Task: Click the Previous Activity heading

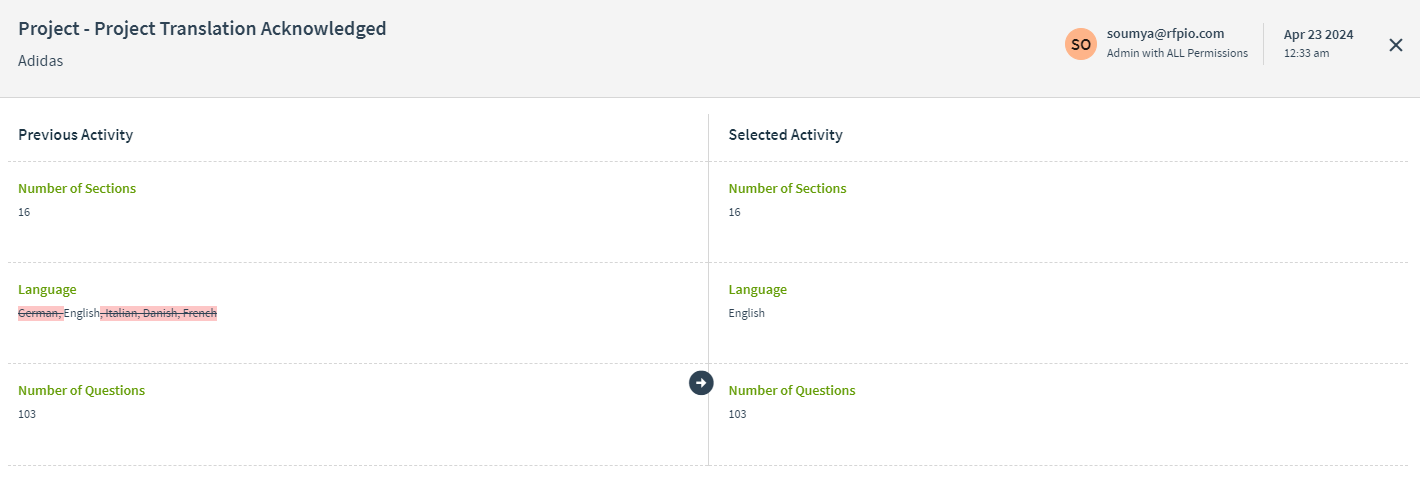Action: pyautogui.click(x=75, y=135)
